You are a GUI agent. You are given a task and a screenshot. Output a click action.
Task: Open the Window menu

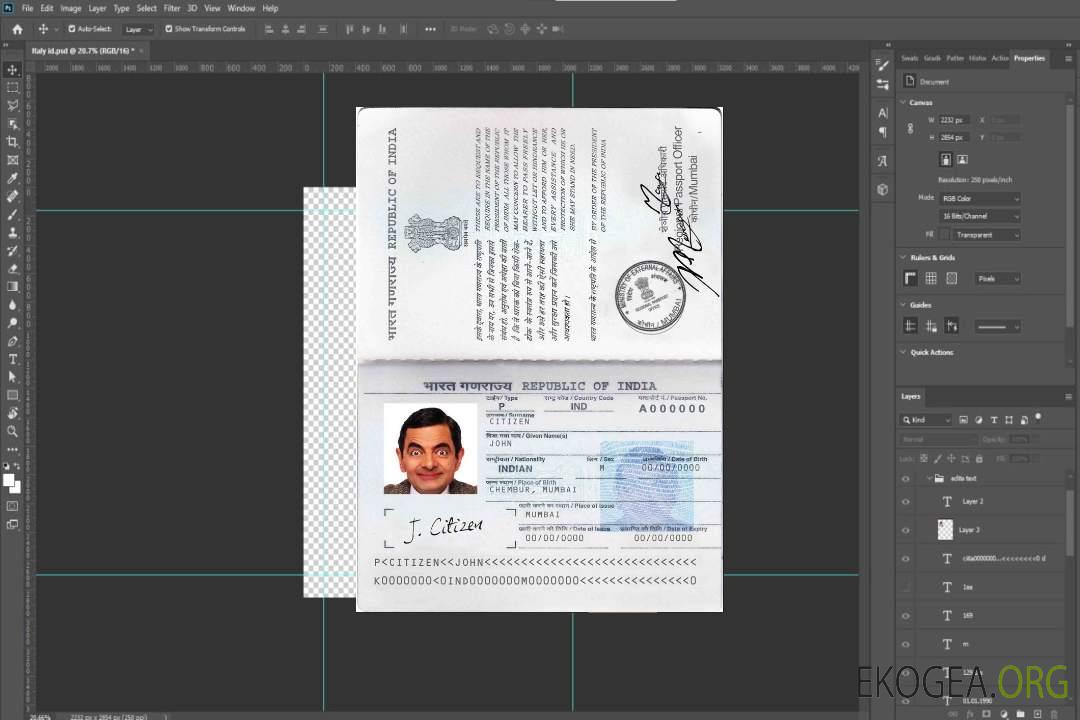coord(241,8)
